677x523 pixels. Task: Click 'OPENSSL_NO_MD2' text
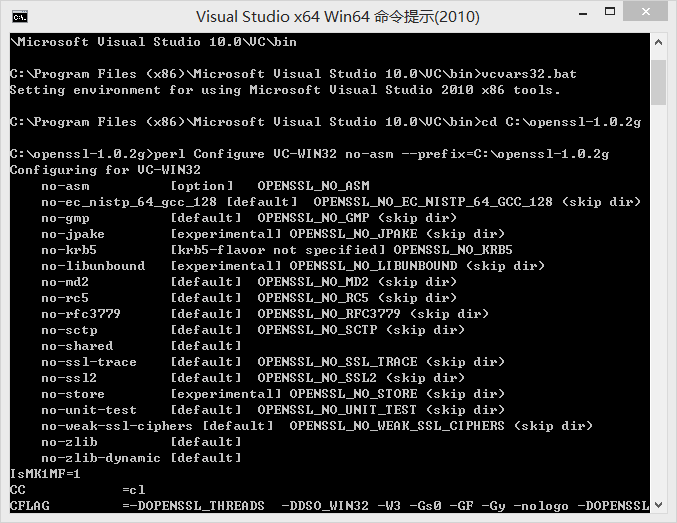[x=313, y=282]
